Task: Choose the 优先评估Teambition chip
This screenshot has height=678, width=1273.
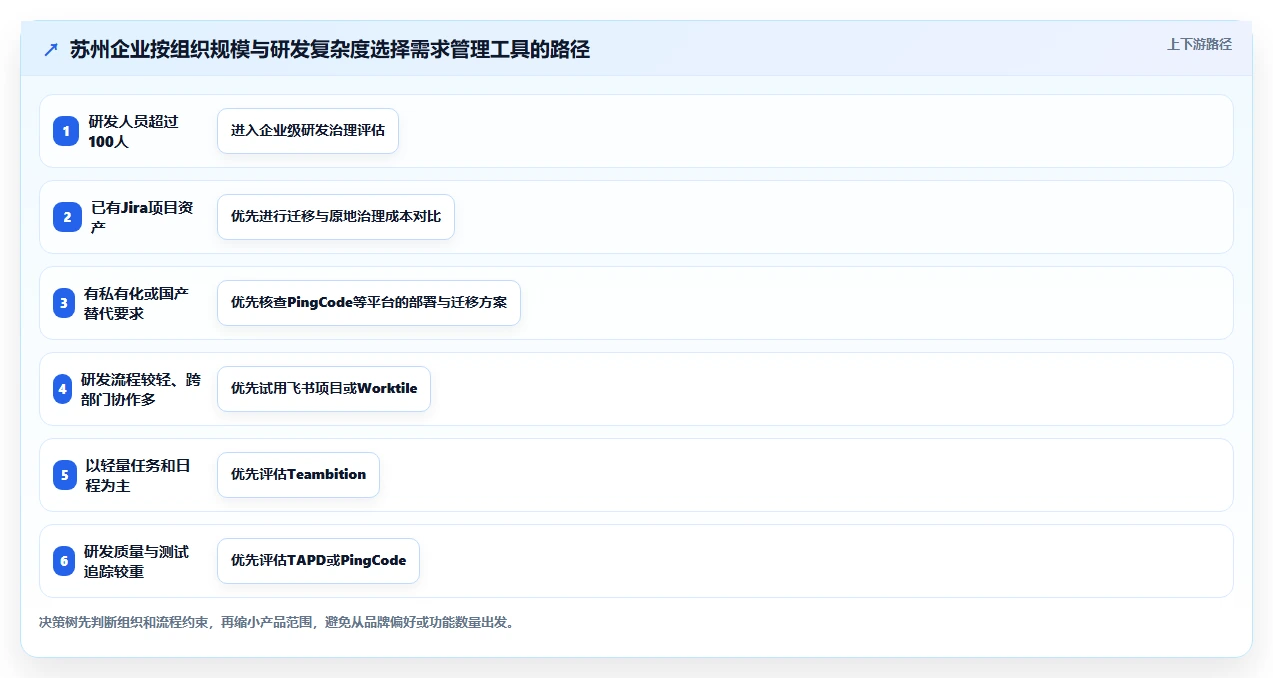Action: coord(298,475)
